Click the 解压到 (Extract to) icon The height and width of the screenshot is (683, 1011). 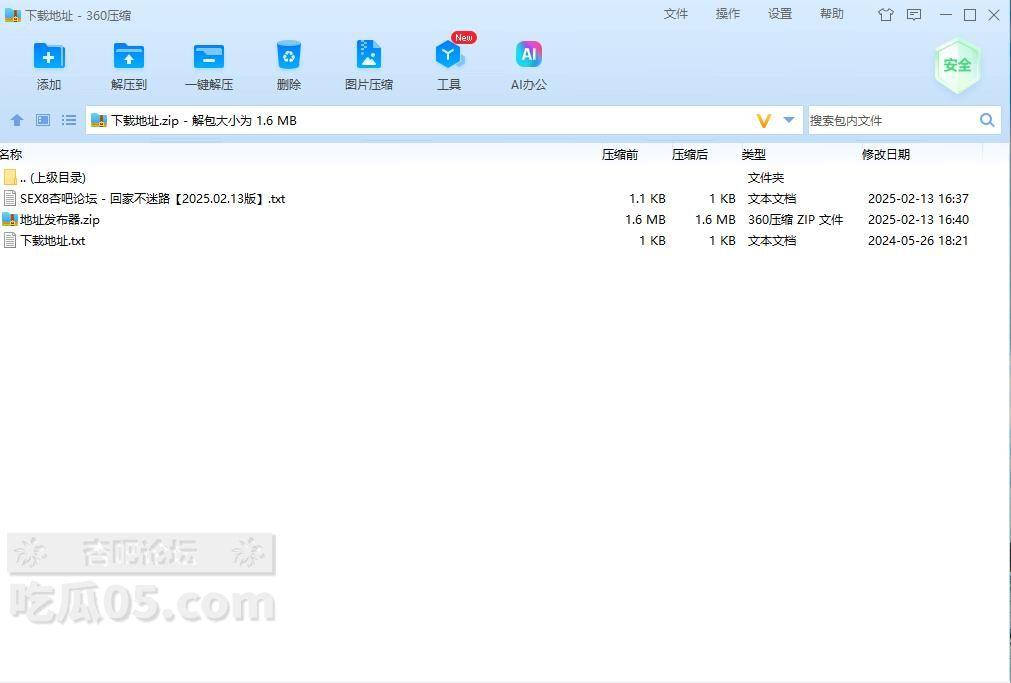[x=128, y=56]
